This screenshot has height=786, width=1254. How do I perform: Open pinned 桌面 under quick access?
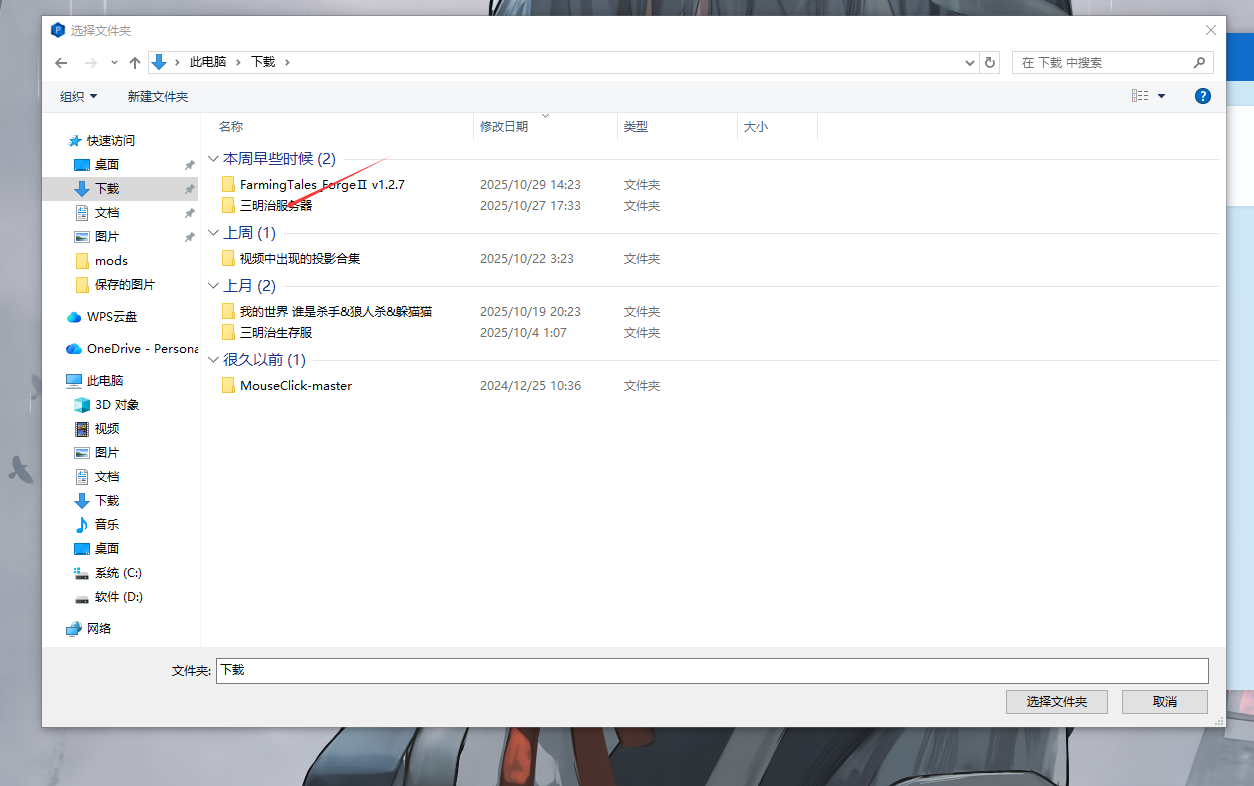pos(107,164)
